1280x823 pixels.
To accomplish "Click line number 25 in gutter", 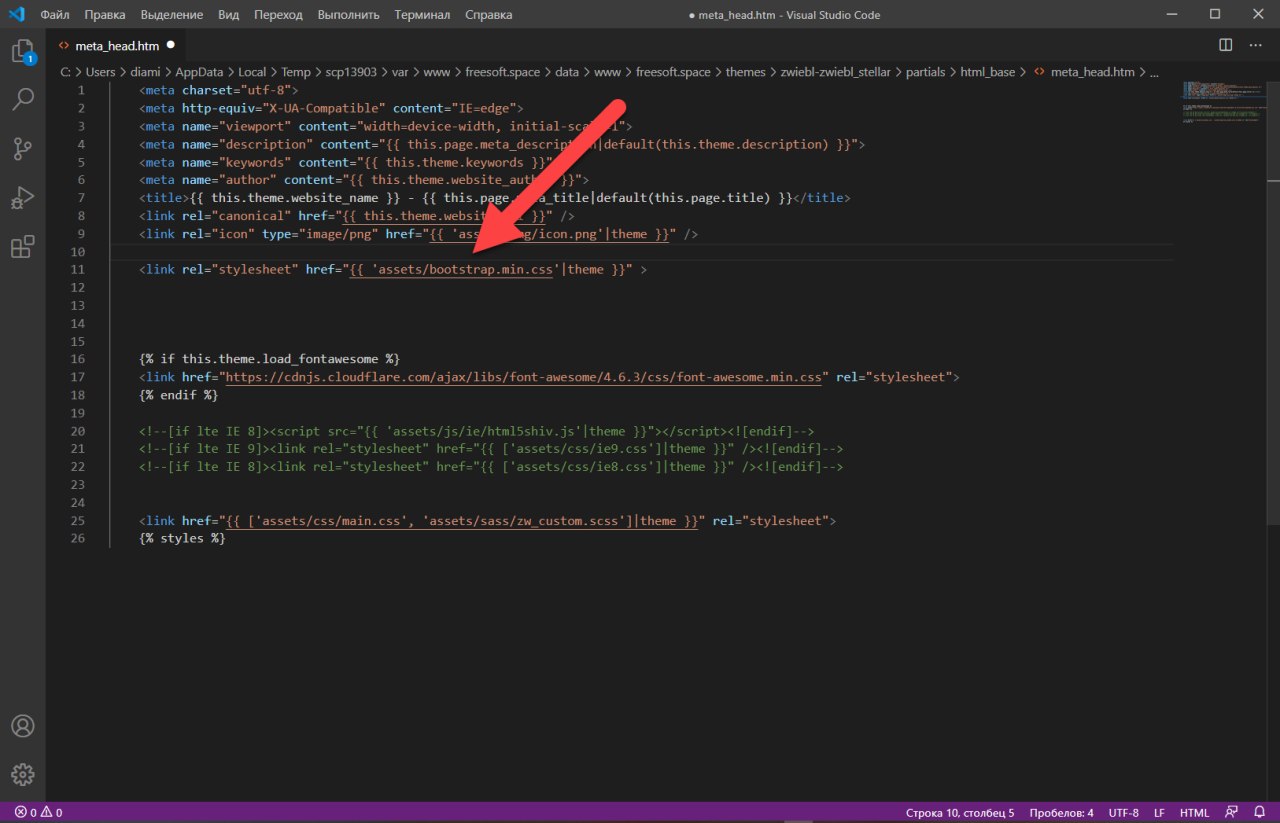I will (x=79, y=521).
